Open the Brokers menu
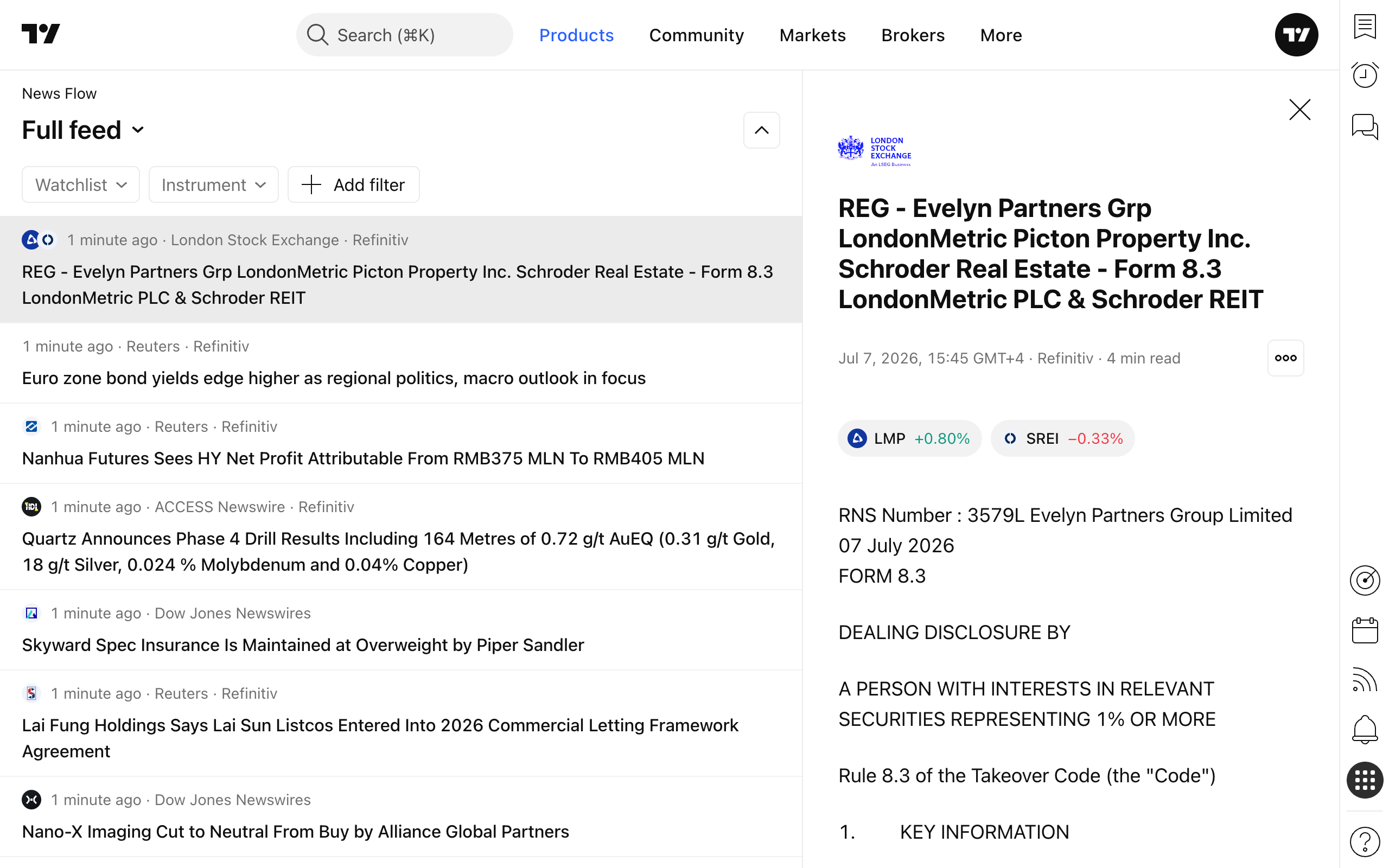The height and width of the screenshot is (868, 1389). (913, 35)
